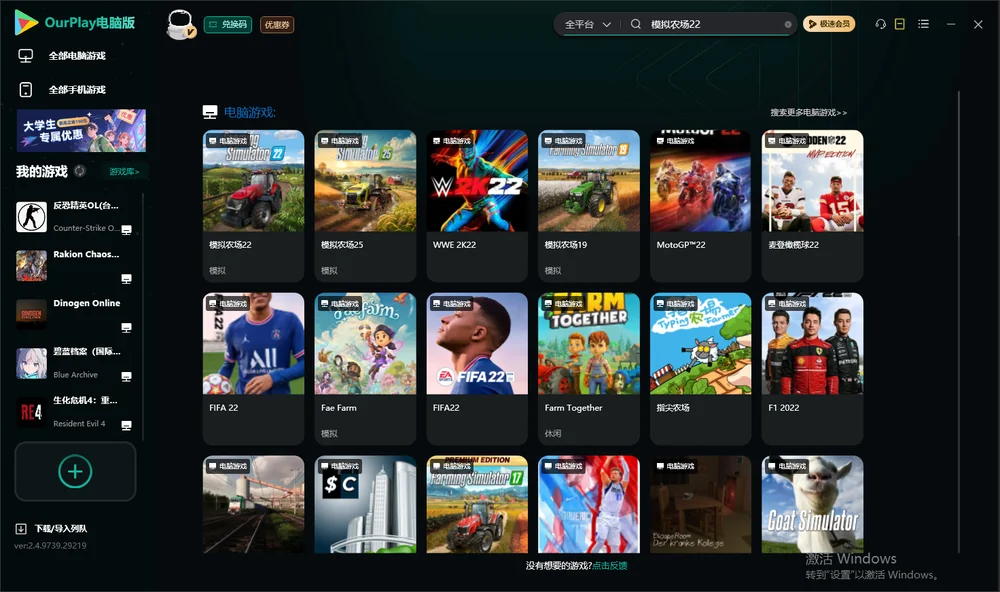
Task: Open the user avatar profile
Action: coord(180,24)
